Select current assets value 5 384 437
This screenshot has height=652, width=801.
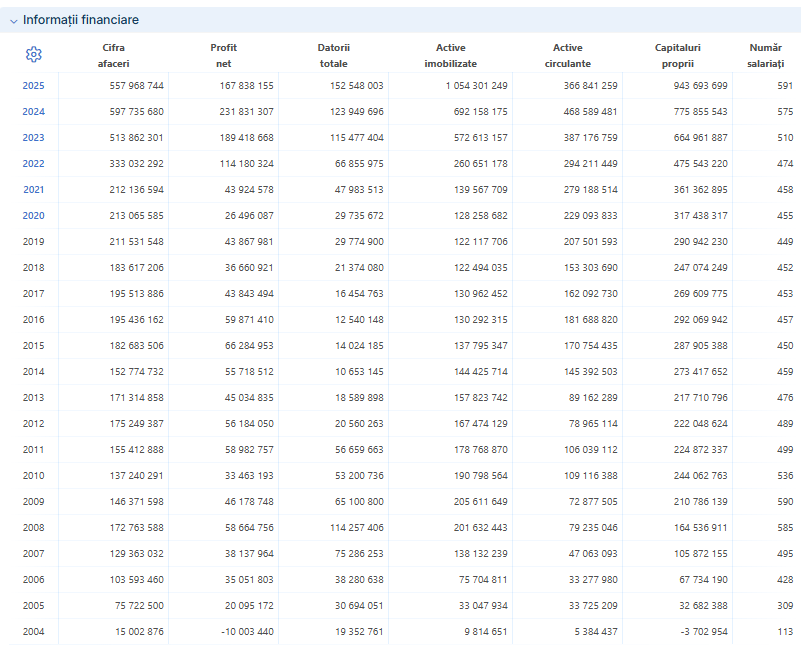[x=596, y=632]
